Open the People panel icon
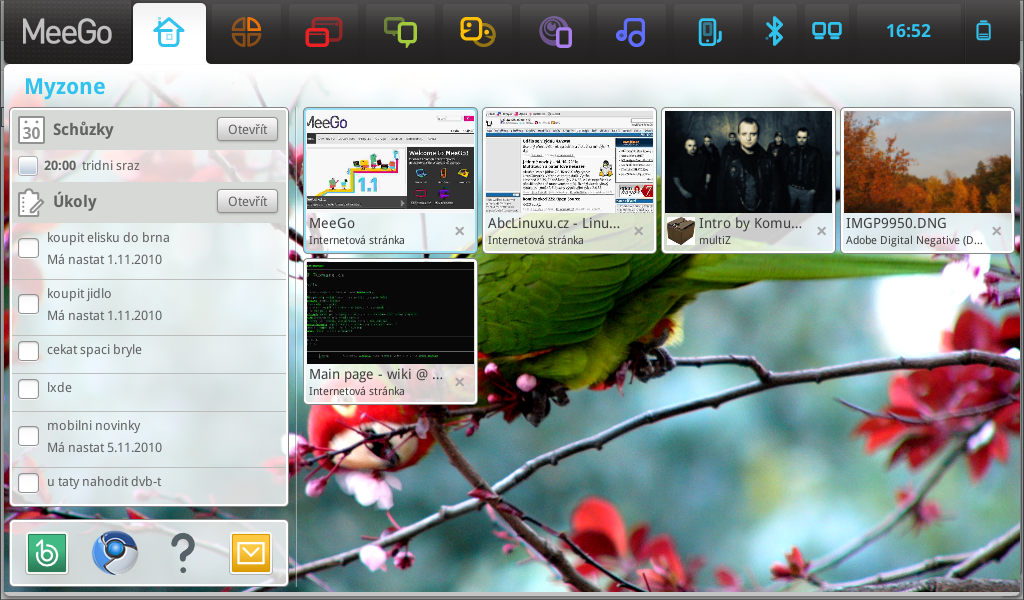1024x600 pixels. pyautogui.click(x=477, y=31)
